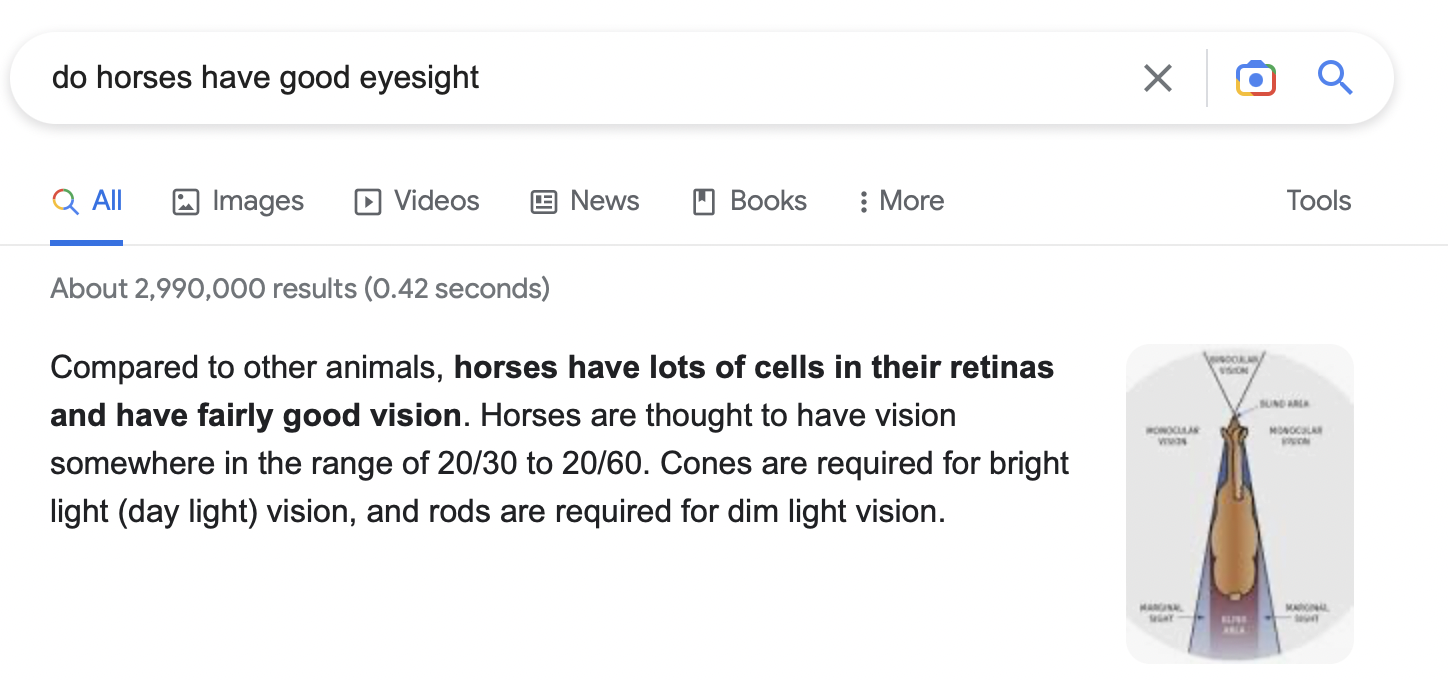Viewport: 1448px width, 680px height.
Task: Click the bookmark icon beside Books
Action: 704,202
